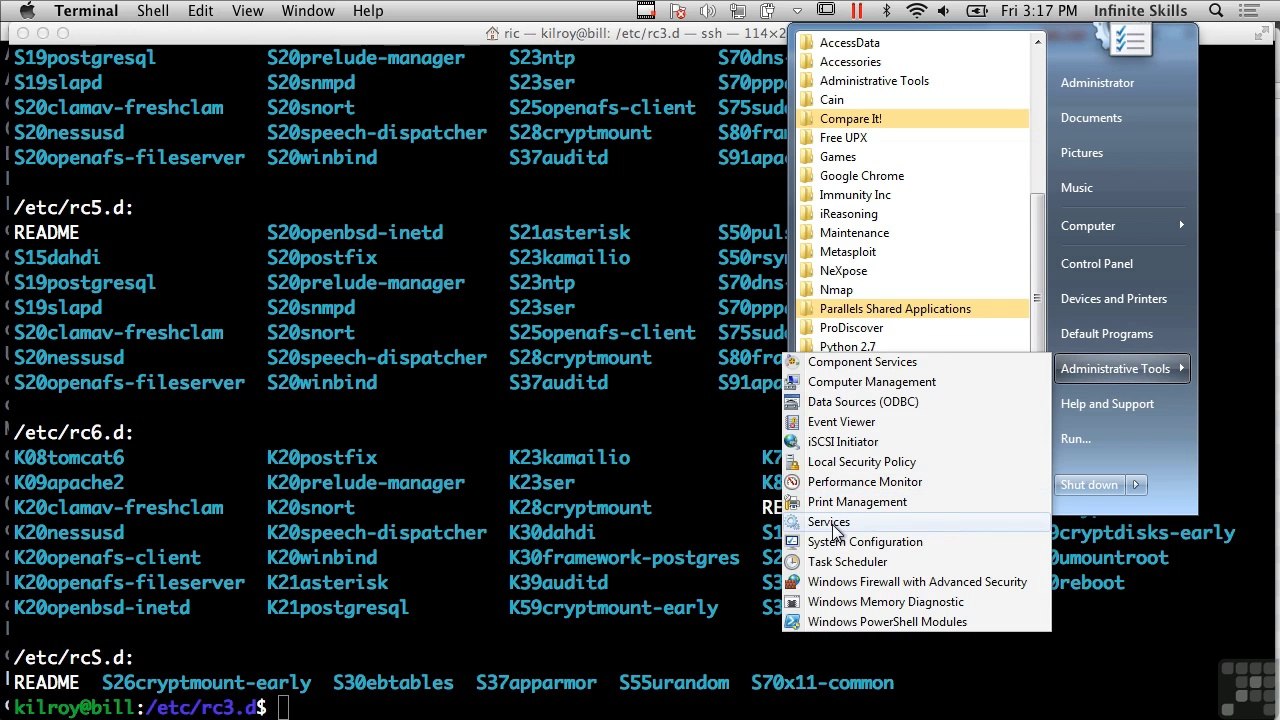Open the Edit menu
The image size is (1280, 720).
point(200,11)
